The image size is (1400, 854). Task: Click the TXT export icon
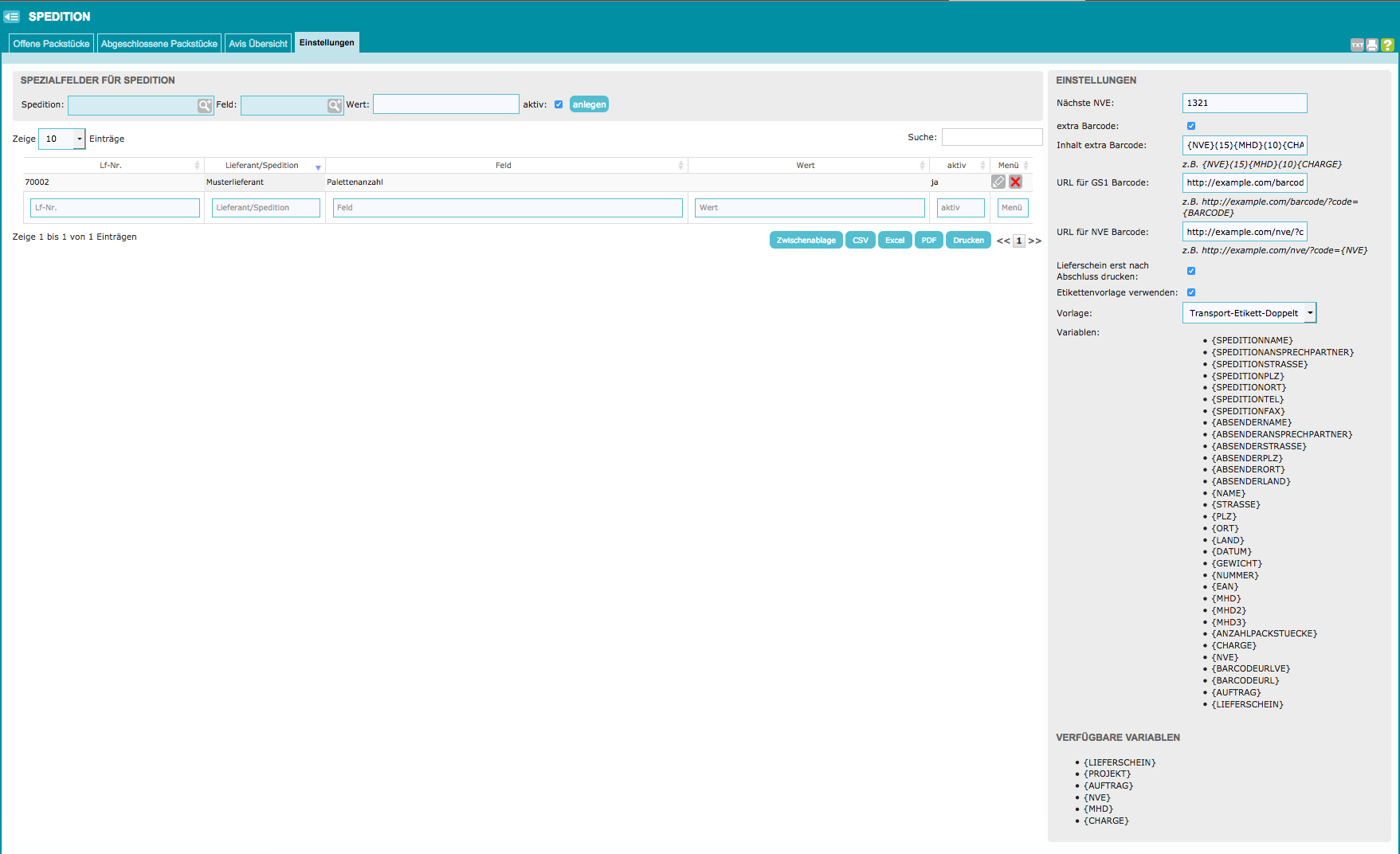pos(1357,45)
